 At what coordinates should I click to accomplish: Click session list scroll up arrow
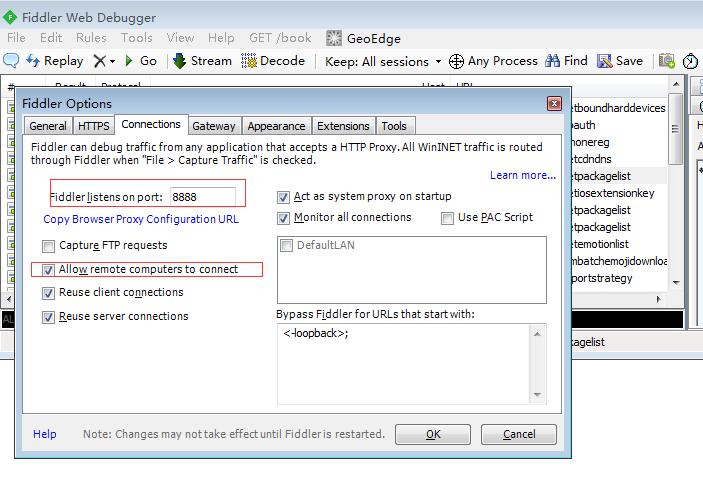tap(677, 84)
